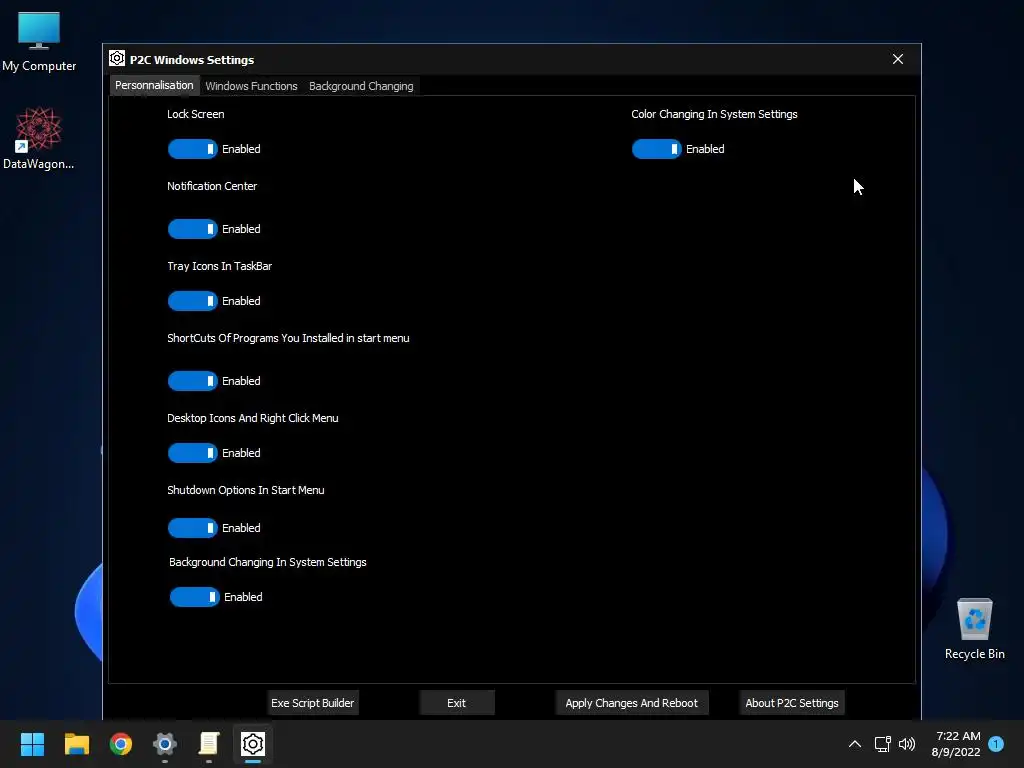
Task: Close the P2C Windows Settings window
Action: pyautogui.click(x=898, y=59)
